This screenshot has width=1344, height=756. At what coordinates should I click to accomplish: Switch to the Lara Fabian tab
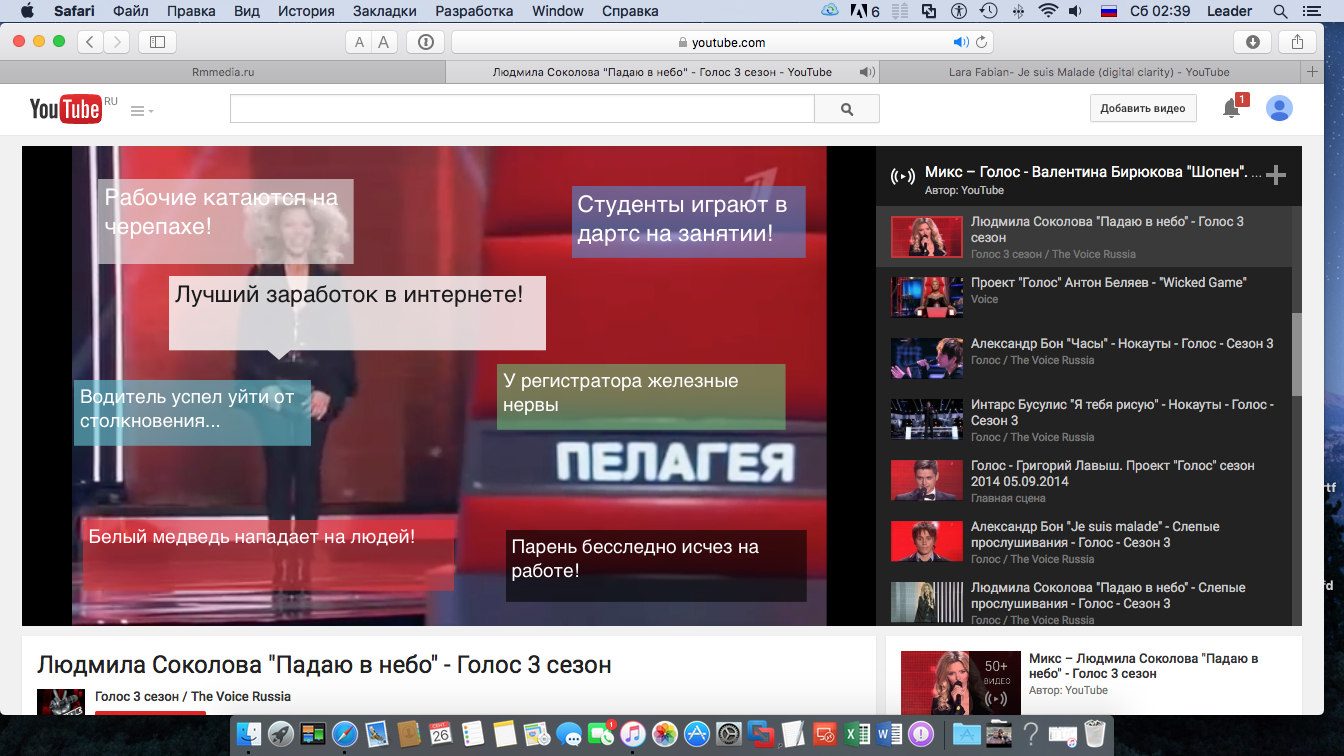pyautogui.click(x=1089, y=72)
